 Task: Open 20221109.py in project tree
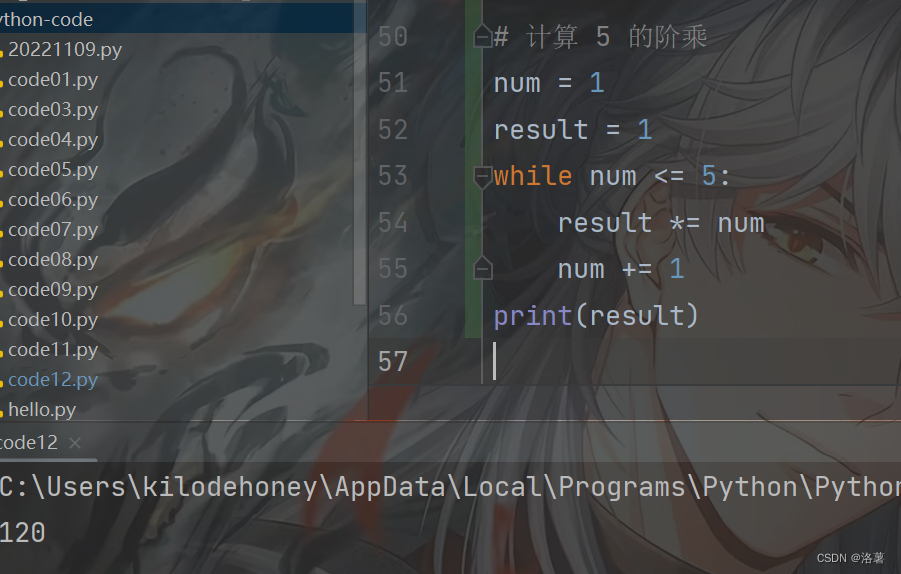[64, 50]
